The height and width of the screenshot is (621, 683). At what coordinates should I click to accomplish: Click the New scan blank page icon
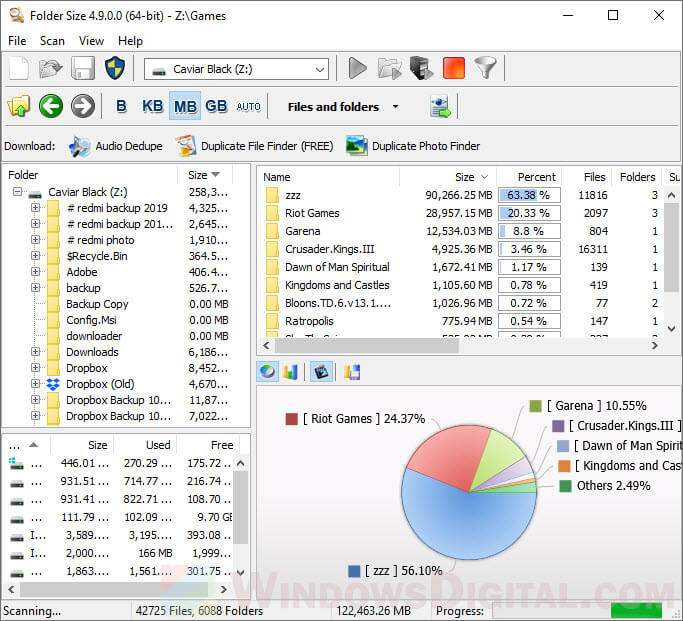click(19, 68)
